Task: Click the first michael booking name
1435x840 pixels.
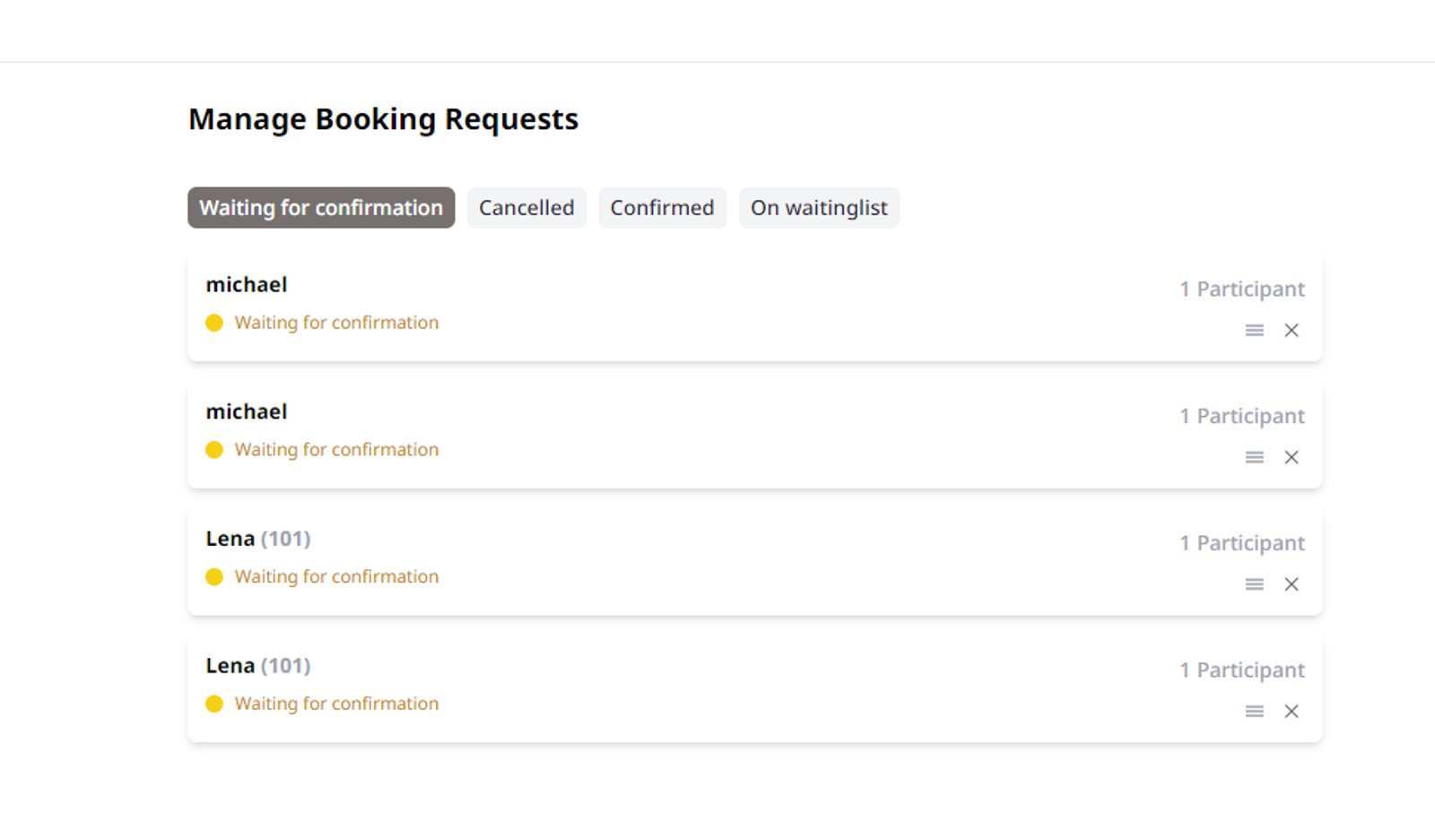Action: click(247, 285)
